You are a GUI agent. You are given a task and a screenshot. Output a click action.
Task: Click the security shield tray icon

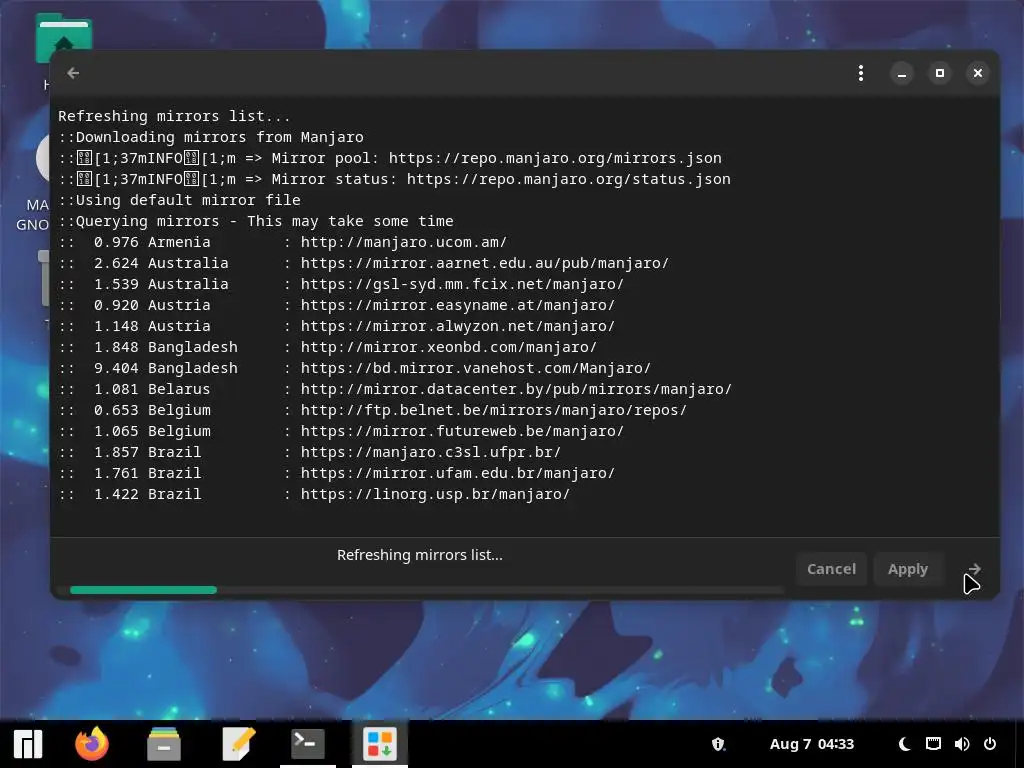click(x=718, y=744)
